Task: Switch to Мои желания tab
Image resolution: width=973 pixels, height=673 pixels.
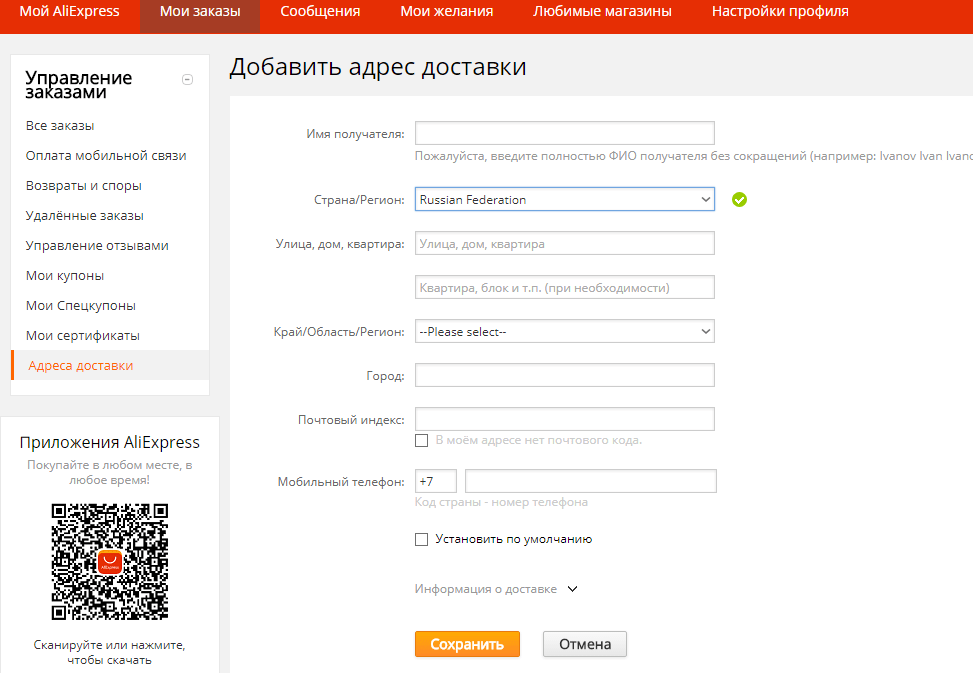Action: pos(447,12)
